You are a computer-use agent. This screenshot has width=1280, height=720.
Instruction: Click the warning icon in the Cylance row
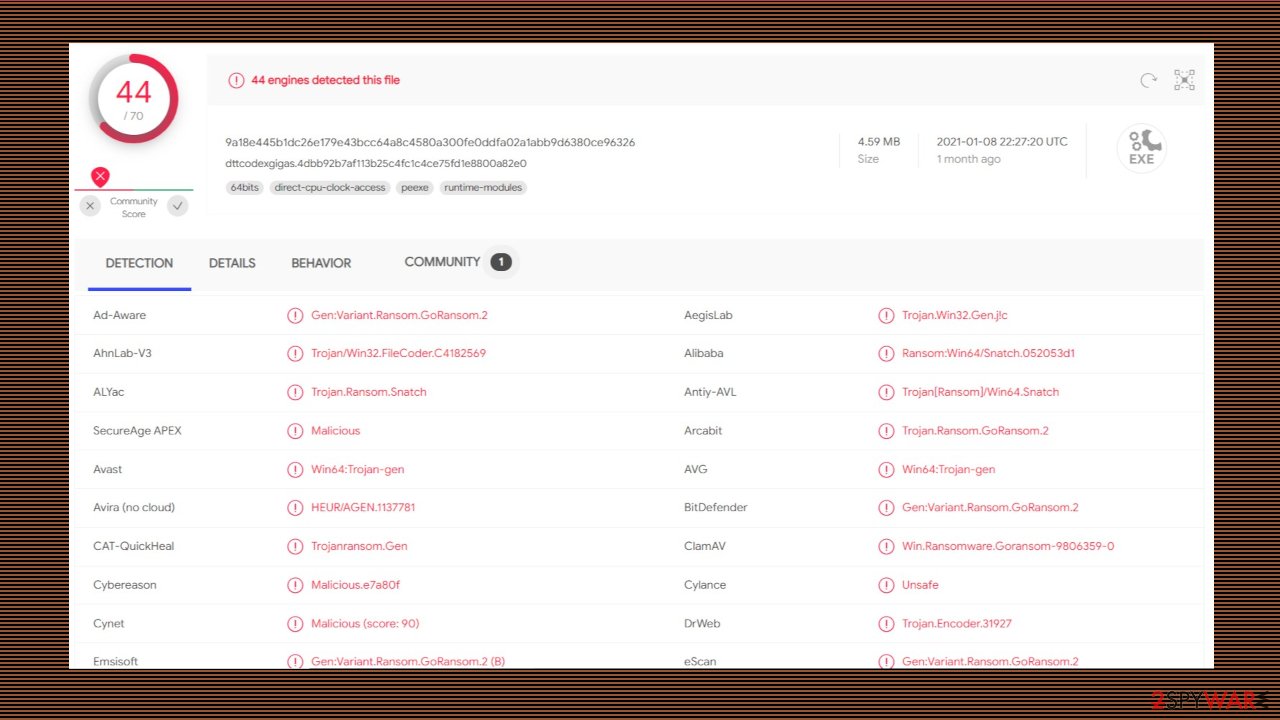(886, 585)
